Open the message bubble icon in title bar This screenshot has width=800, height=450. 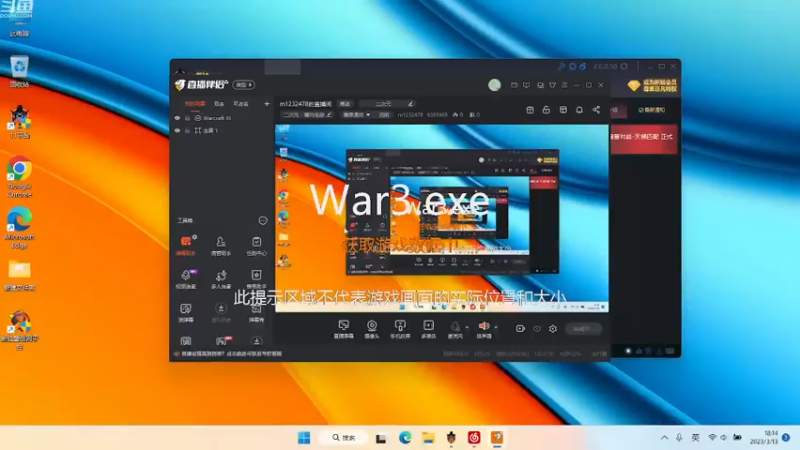pos(526,85)
